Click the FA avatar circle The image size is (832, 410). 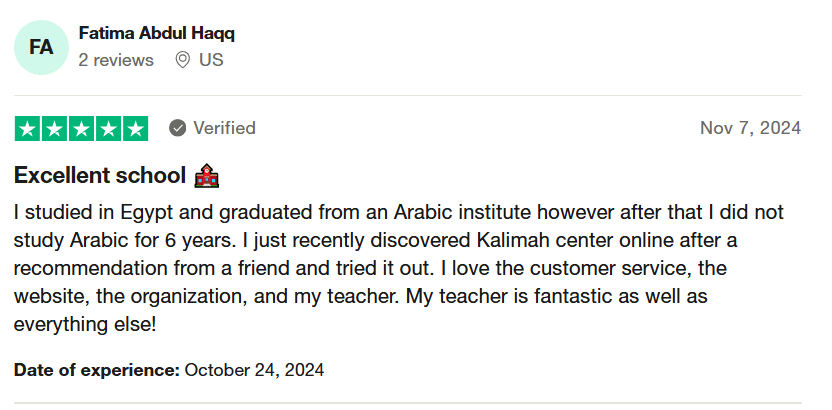tap(41, 47)
